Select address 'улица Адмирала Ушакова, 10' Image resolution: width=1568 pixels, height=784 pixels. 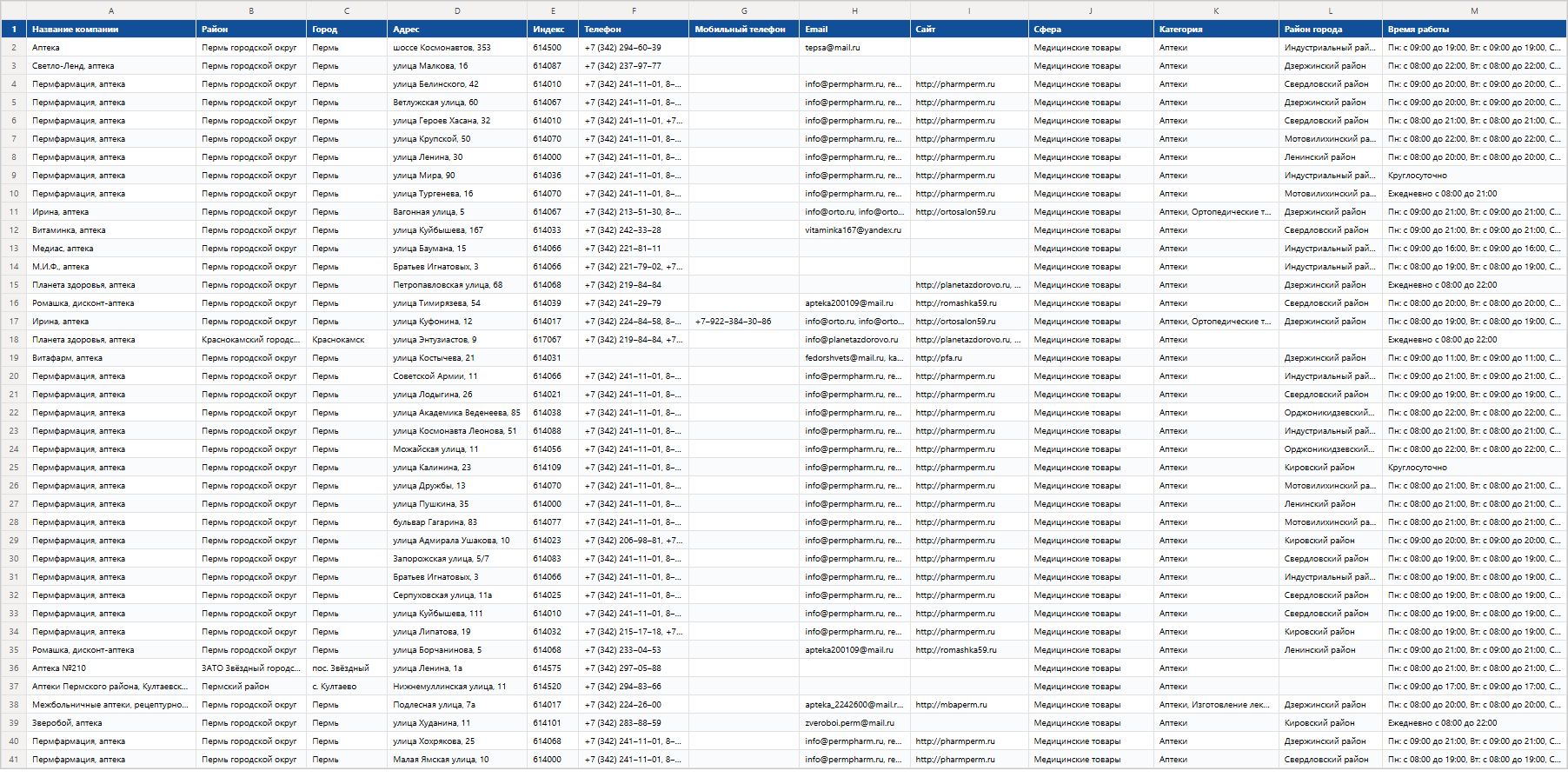[457, 541]
